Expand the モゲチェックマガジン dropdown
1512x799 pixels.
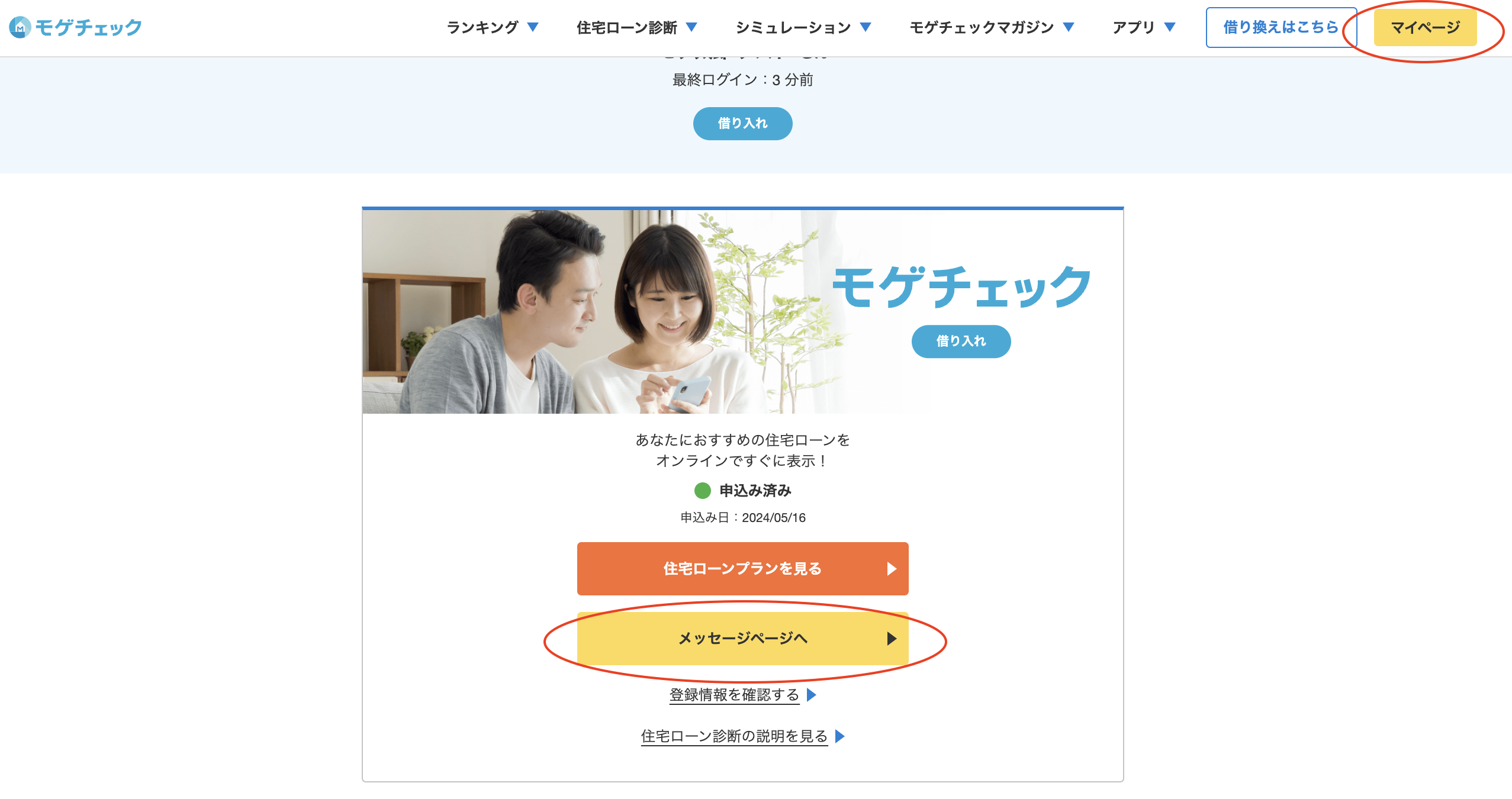(x=1069, y=27)
